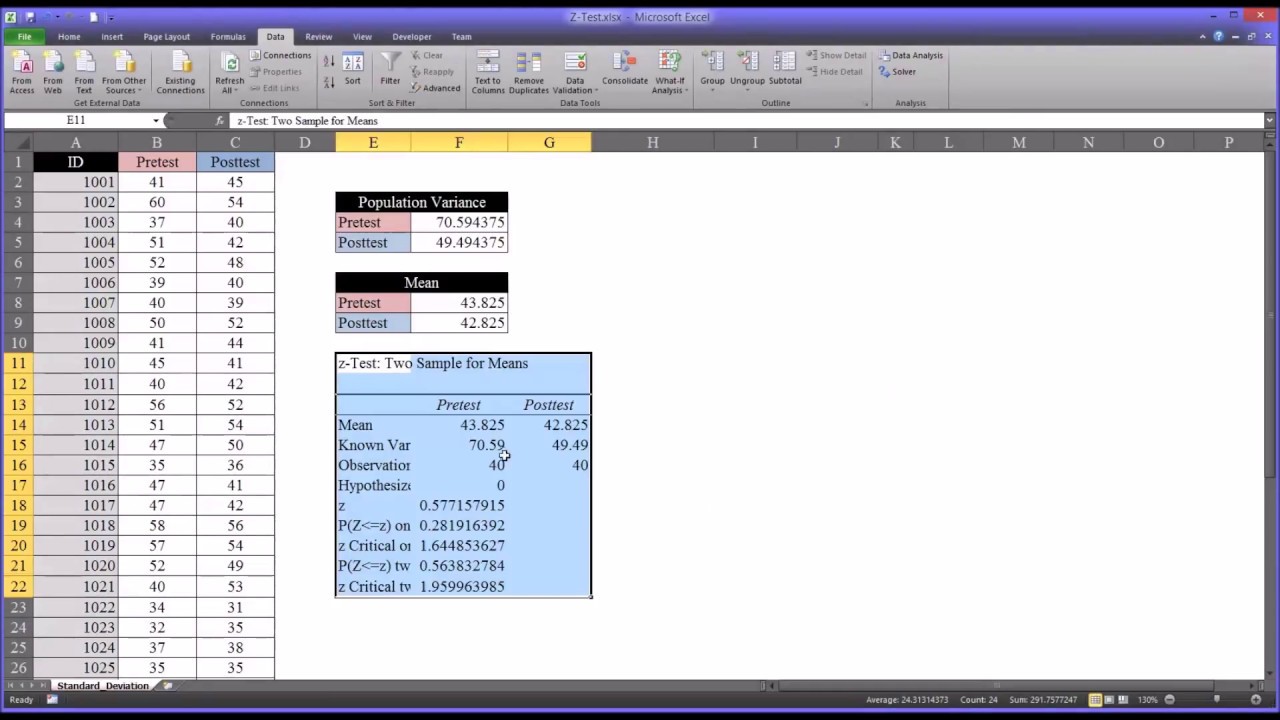Launch the Data Analysis tool
The image size is (1280, 720).
(x=910, y=56)
